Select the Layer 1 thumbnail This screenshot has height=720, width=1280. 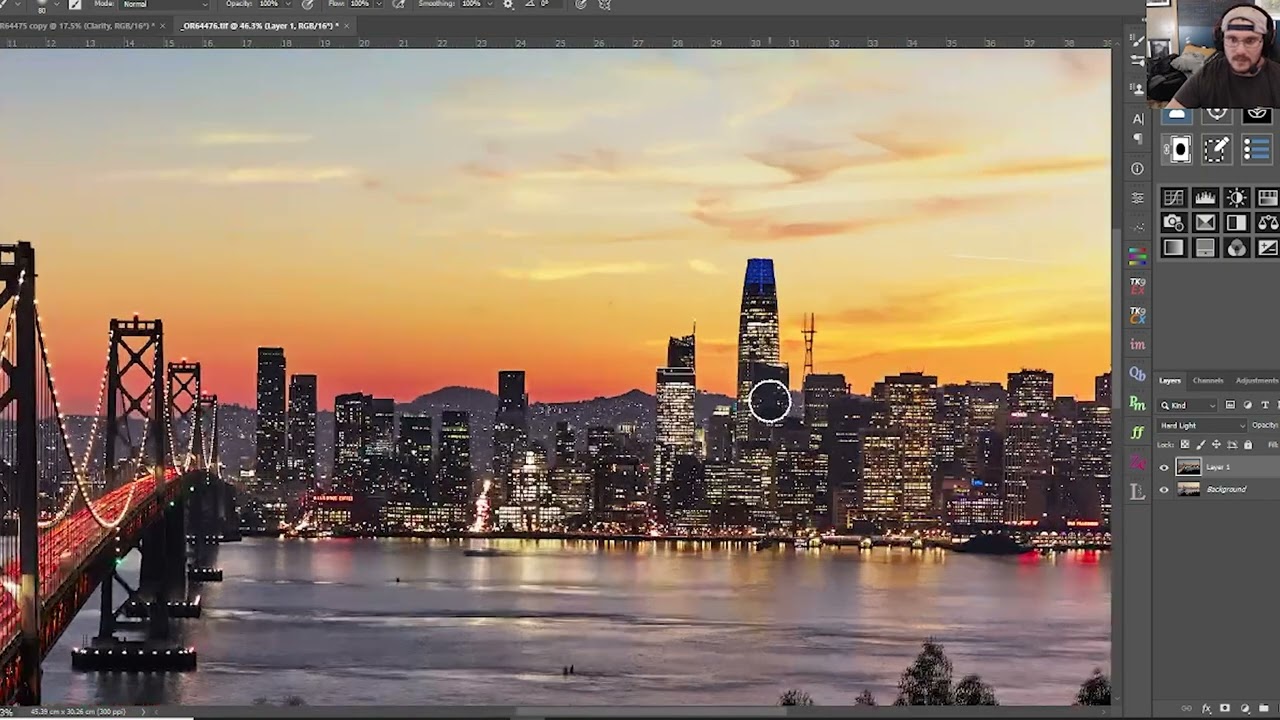(1188, 467)
